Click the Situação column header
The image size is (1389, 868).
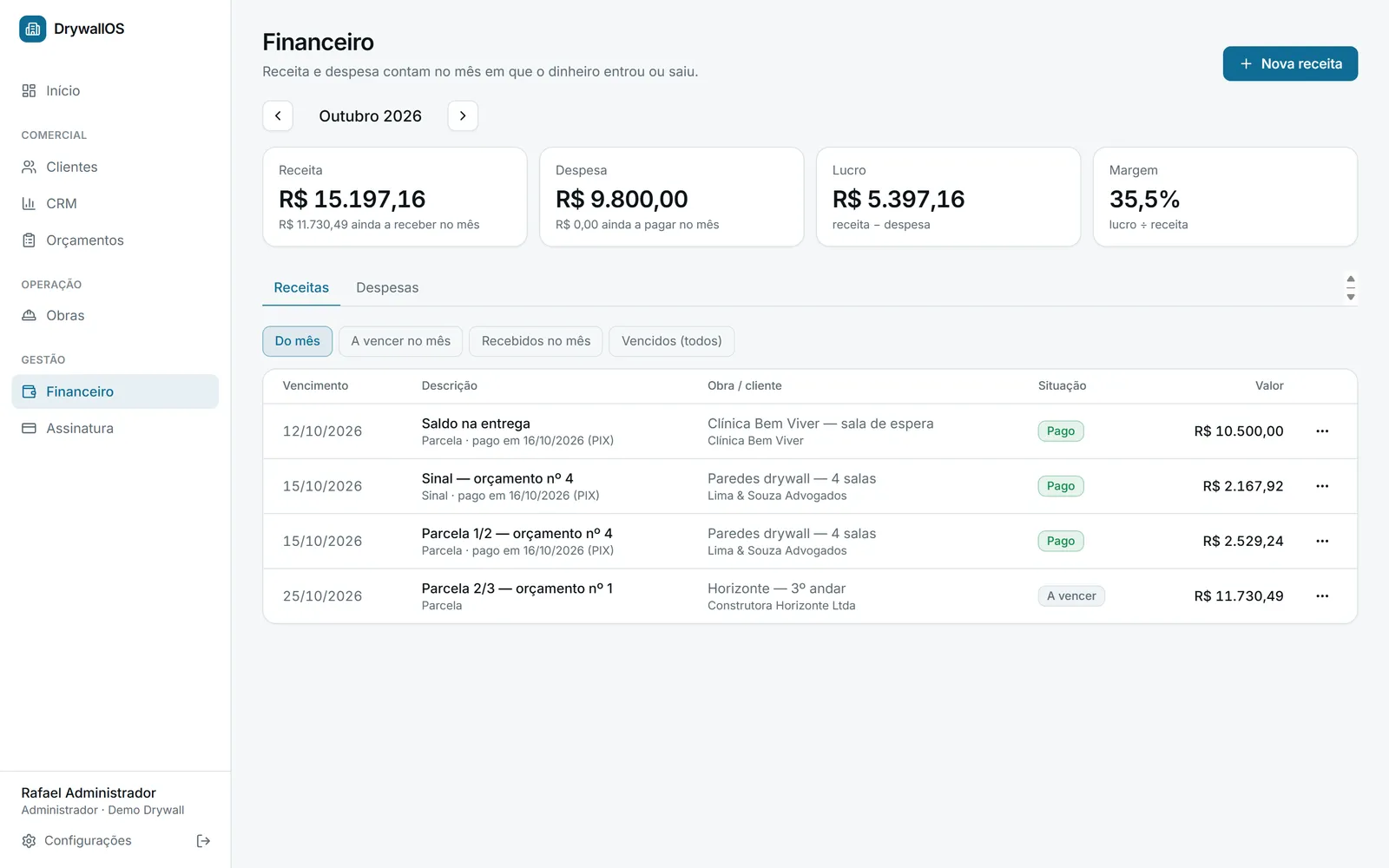(x=1062, y=386)
